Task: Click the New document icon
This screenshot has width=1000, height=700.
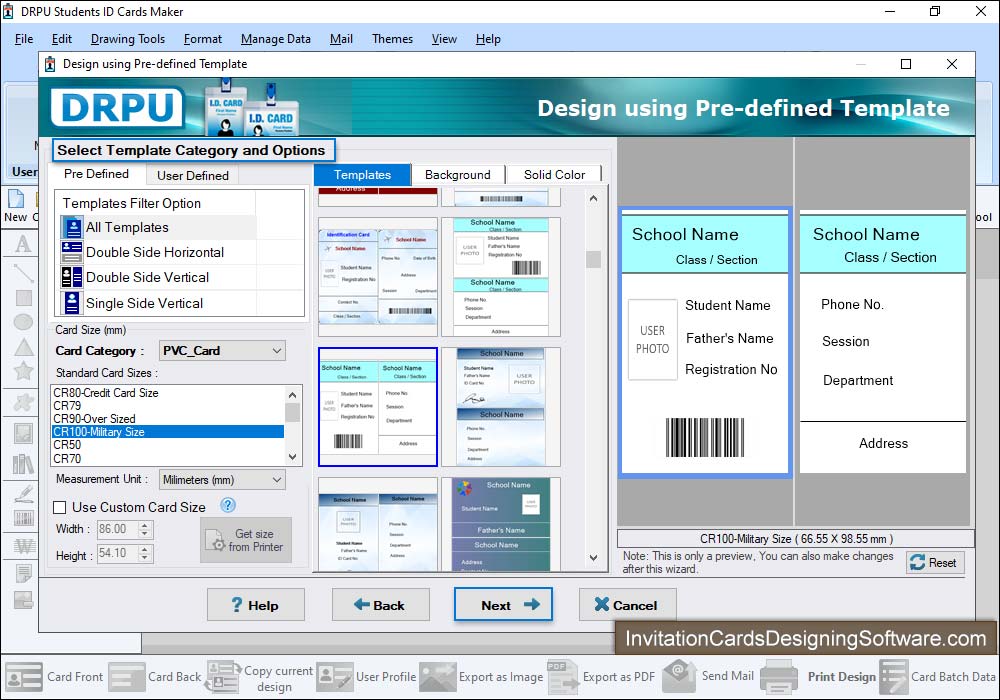Action: tap(16, 199)
